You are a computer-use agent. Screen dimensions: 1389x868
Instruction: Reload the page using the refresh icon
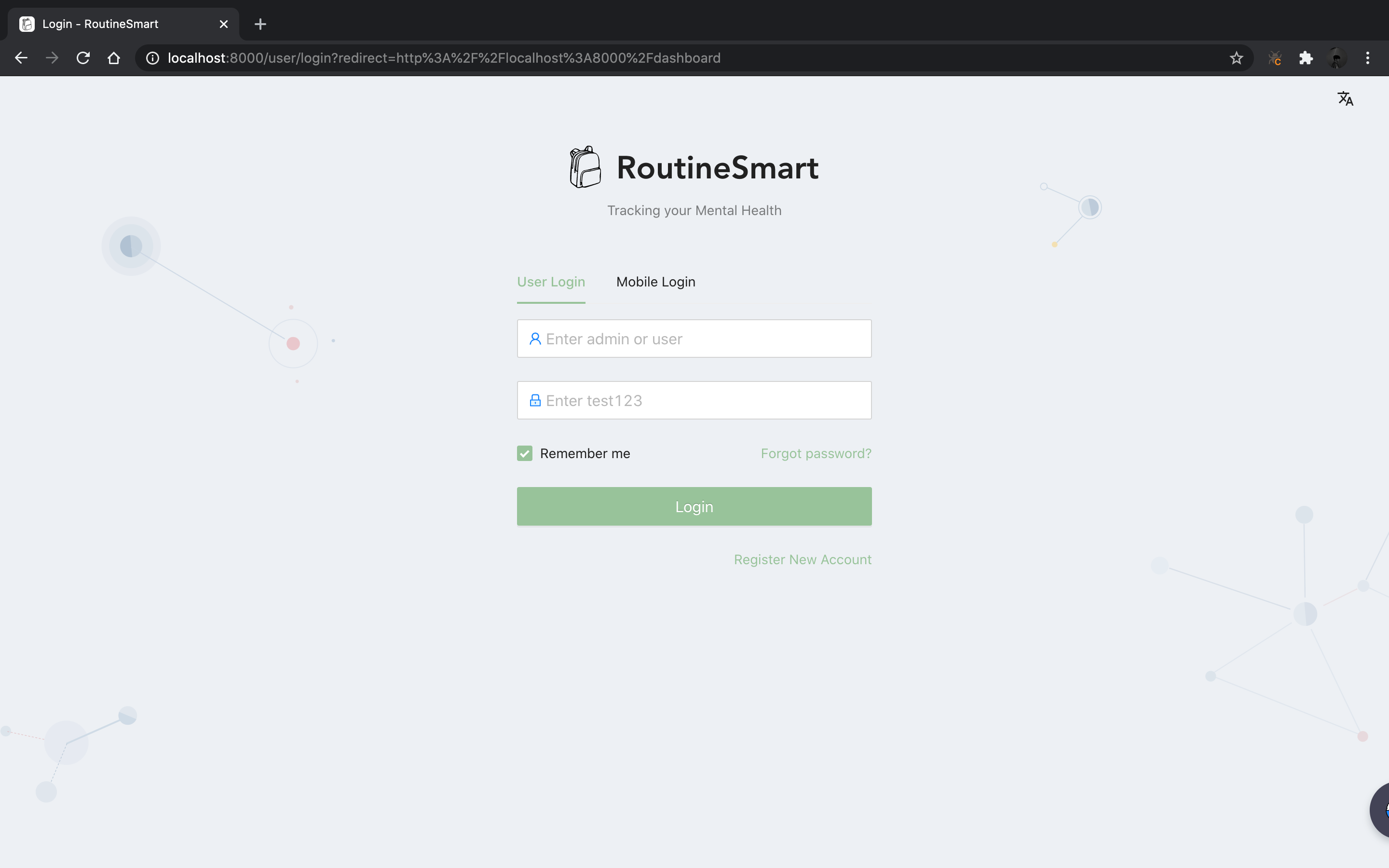tap(83, 58)
